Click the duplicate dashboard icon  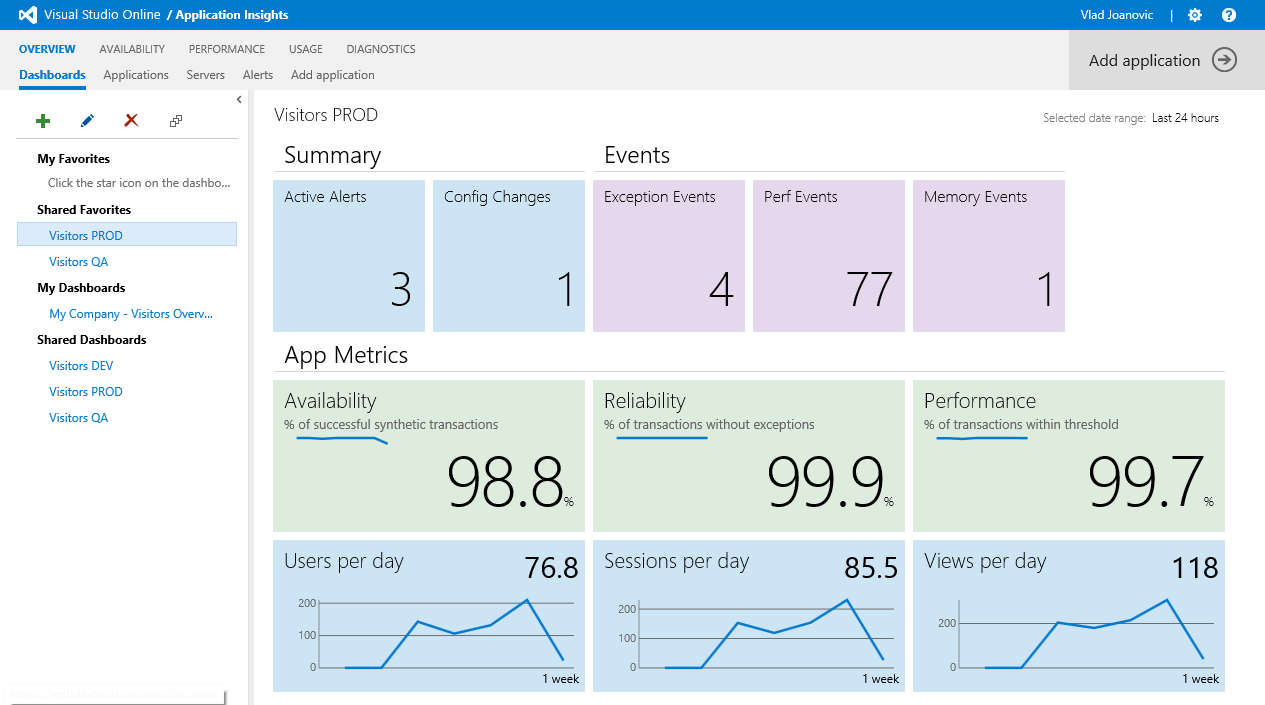pyautogui.click(x=176, y=121)
